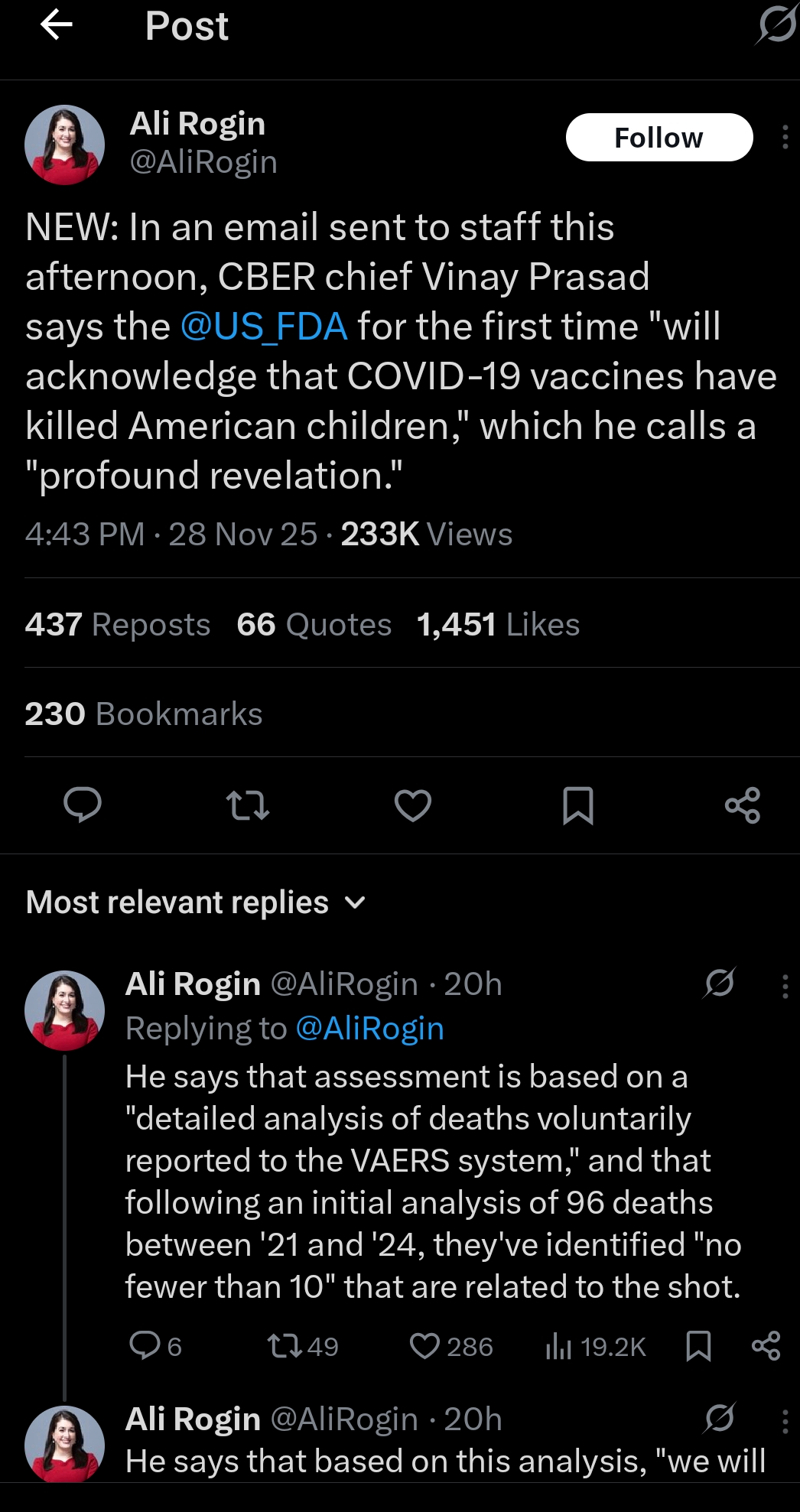Open the @US_FDA mention link
Screen dimensions: 800x1512
[264, 327]
